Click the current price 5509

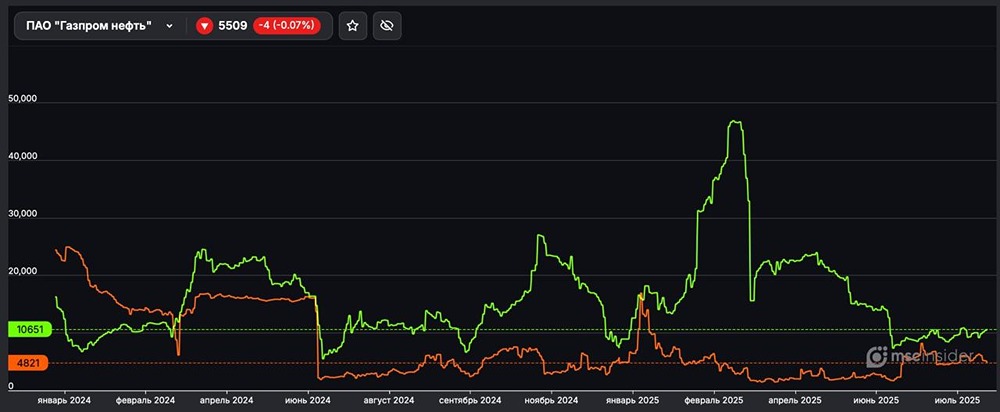click(234, 26)
